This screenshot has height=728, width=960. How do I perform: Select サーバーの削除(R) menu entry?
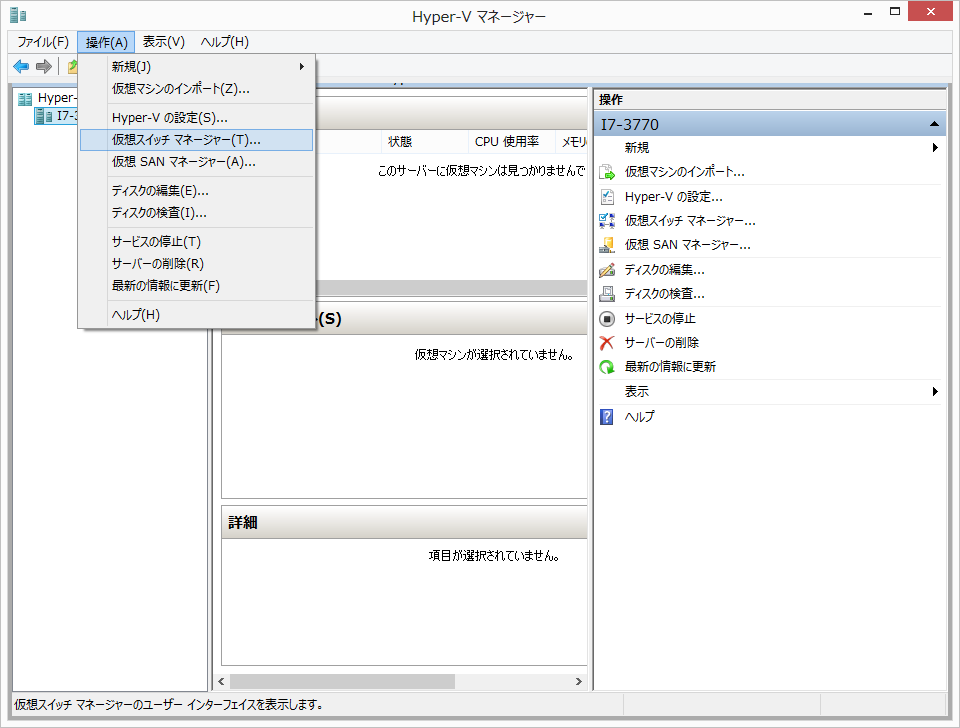(196, 264)
